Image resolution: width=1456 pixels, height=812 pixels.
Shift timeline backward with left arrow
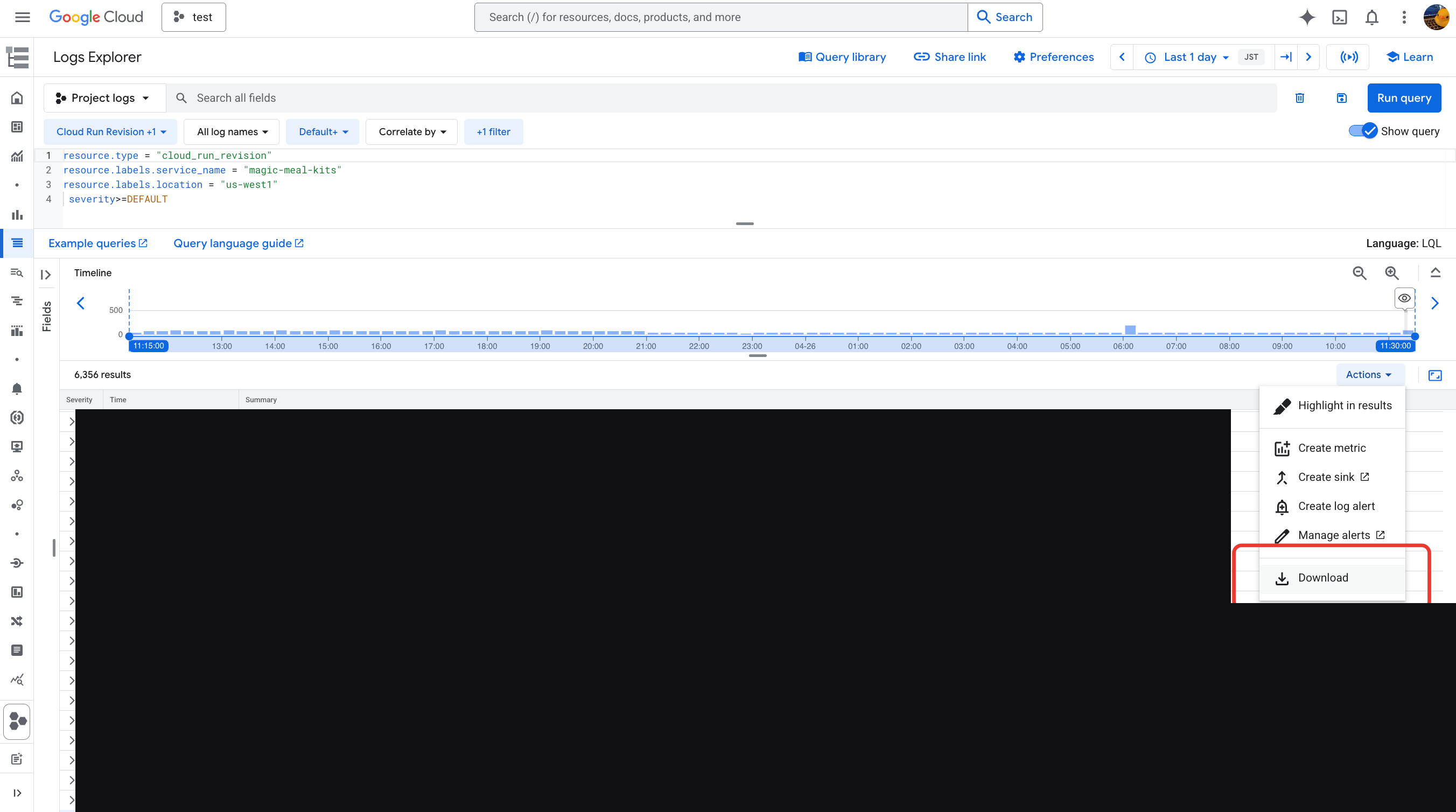[80, 304]
